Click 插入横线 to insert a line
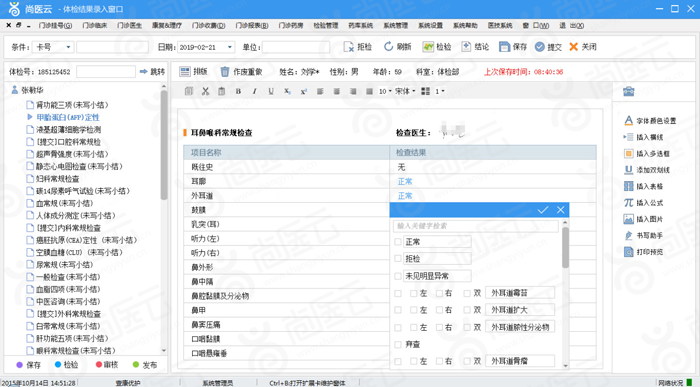 tap(643, 137)
